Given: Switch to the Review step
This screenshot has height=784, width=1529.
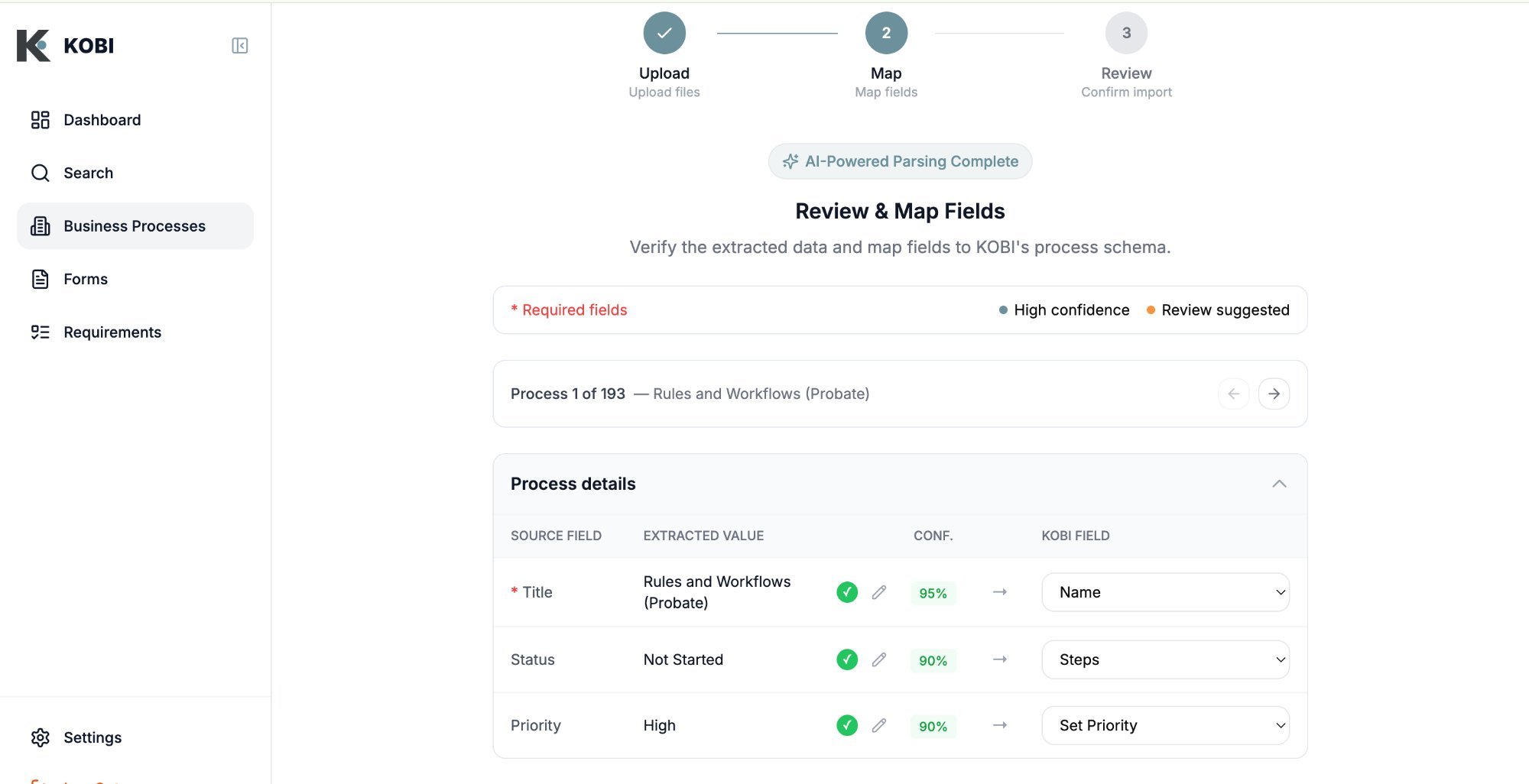Looking at the screenshot, I should click(x=1125, y=33).
